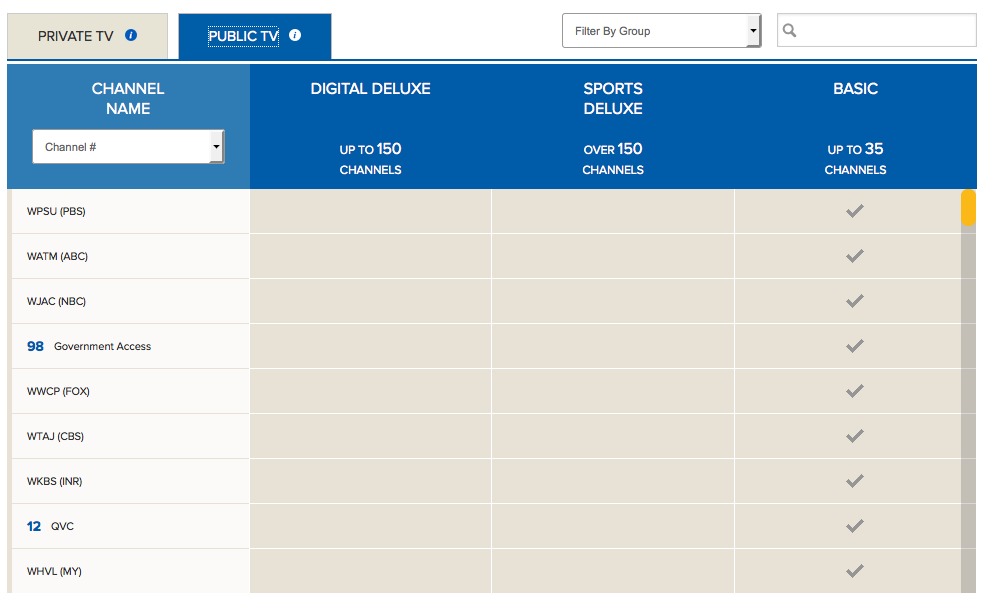
Task: Open the Filter By Group dropdown
Action: point(661,31)
